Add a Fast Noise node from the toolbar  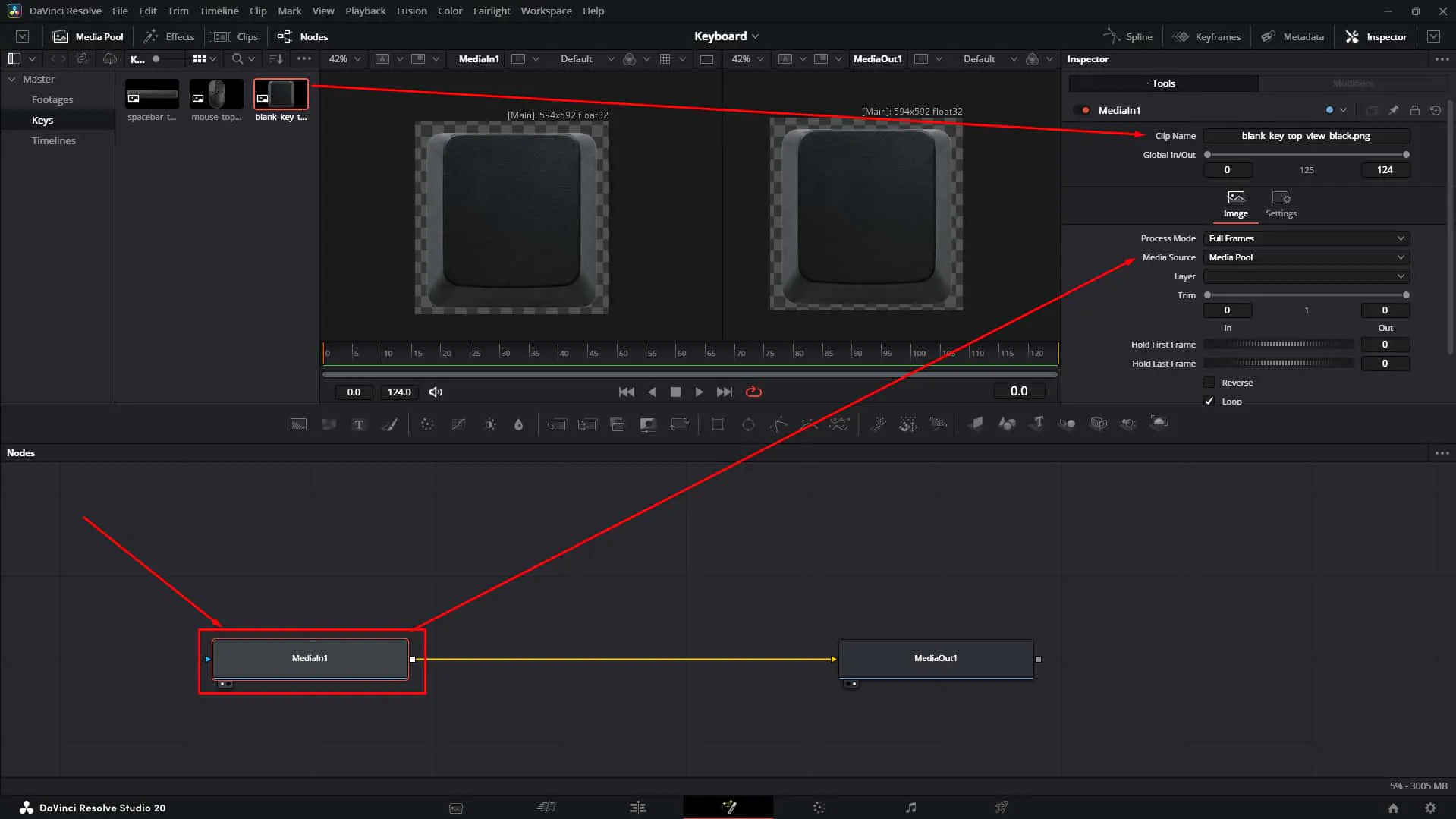coord(329,424)
